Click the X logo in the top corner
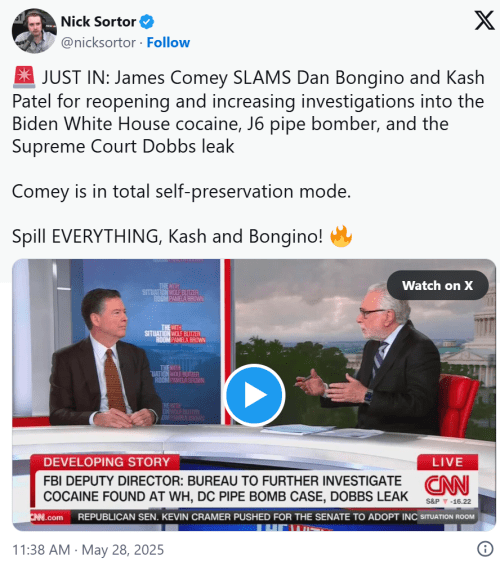Screen dimensions: 500x562 484,20
